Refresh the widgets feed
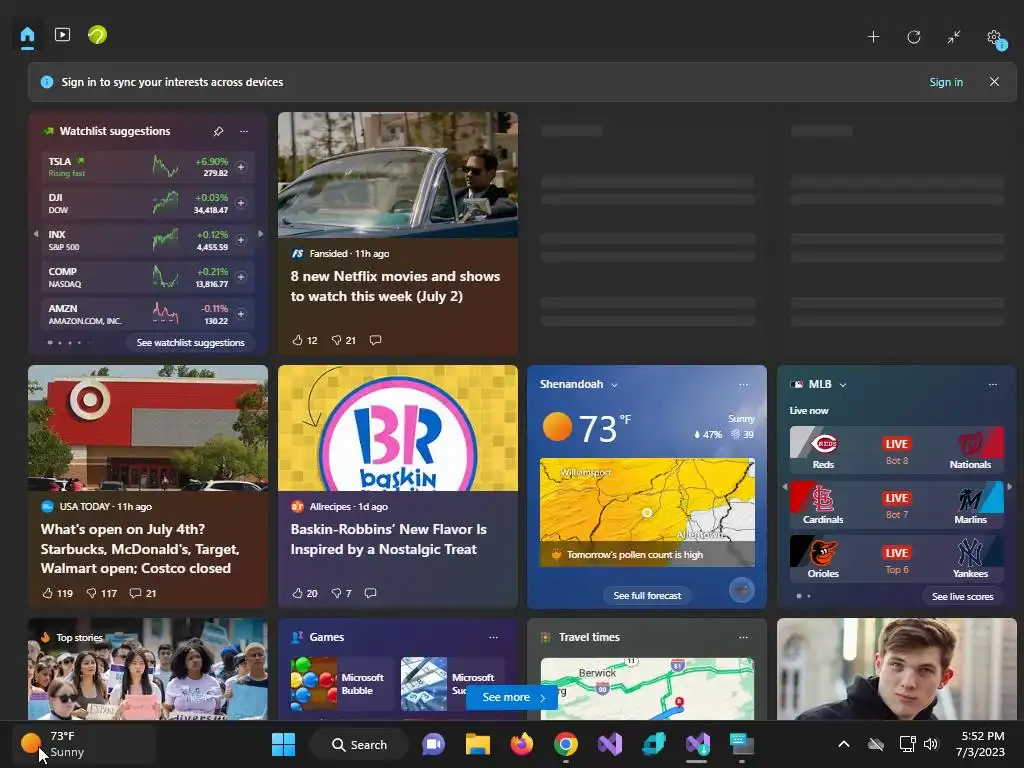The width and height of the screenshot is (1024, 768). (914, 37)
